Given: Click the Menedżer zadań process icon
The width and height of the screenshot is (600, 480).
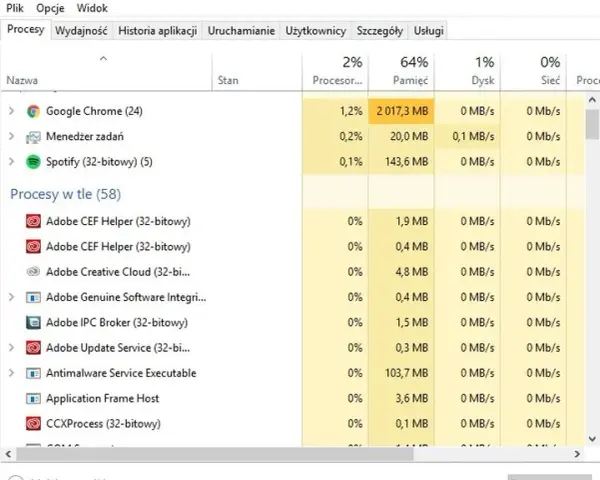Looking at the screenshot, I should 33,137.
